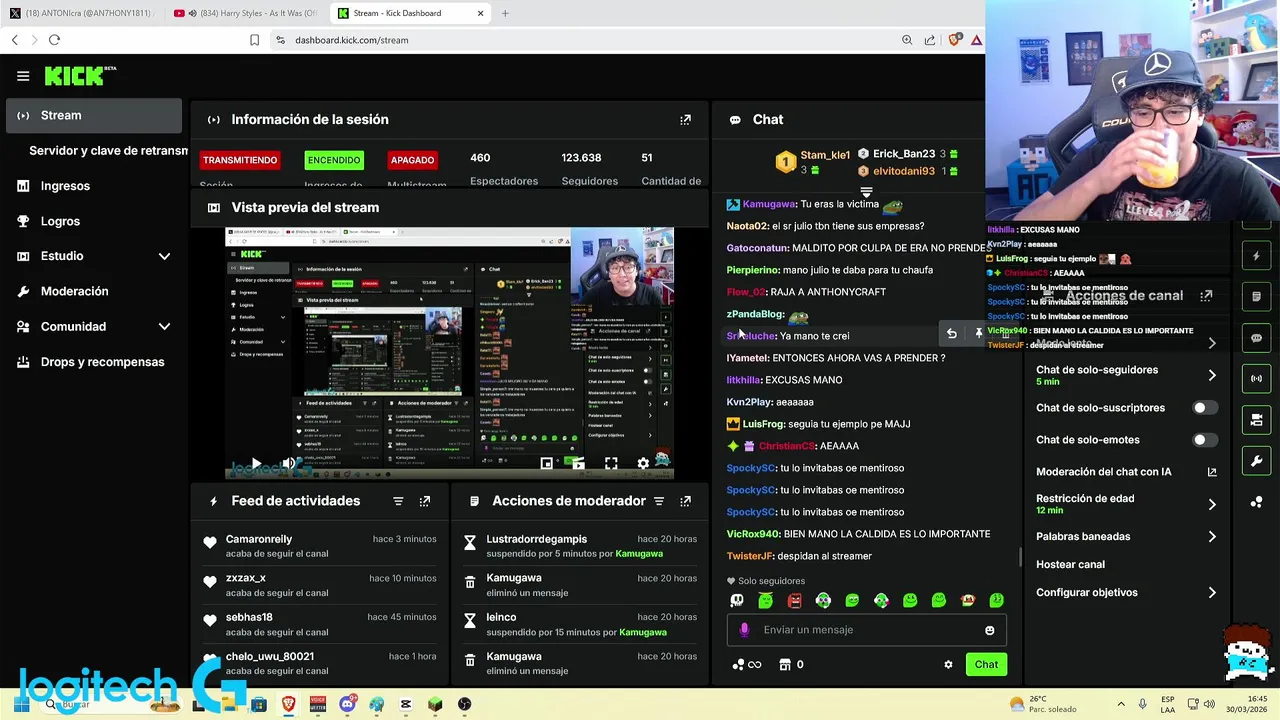This screenshot has width=1280, height=720.
Task: Open the chat settings gear icon
Action: point(948,665)
